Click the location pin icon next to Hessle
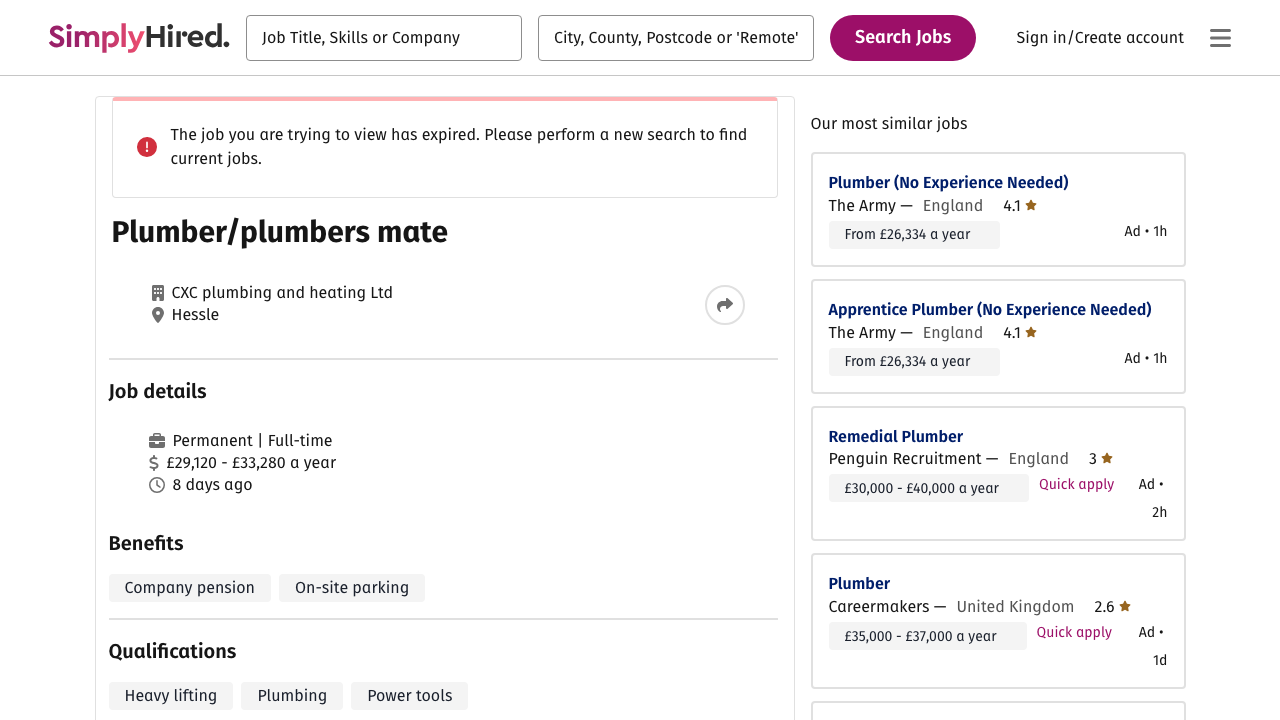1280x720 pixels. click(157, 314)
